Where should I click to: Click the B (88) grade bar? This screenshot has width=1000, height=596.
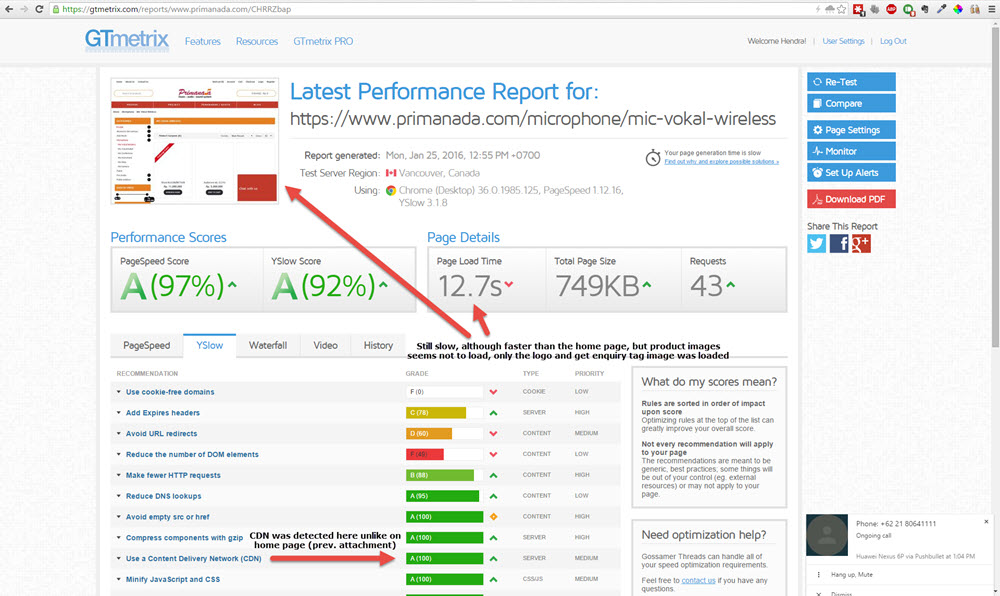(440, 475)
